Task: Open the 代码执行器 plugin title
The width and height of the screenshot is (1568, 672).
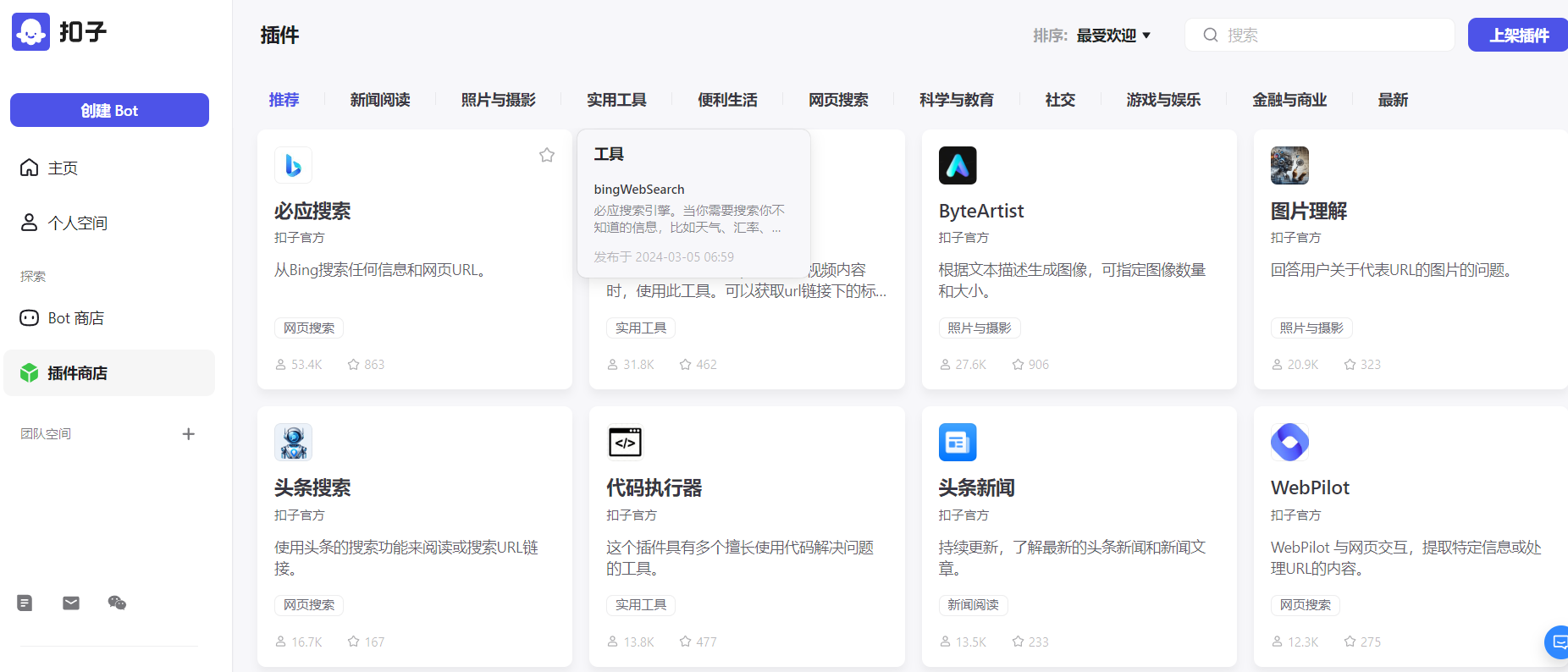Action: [654, 487]
